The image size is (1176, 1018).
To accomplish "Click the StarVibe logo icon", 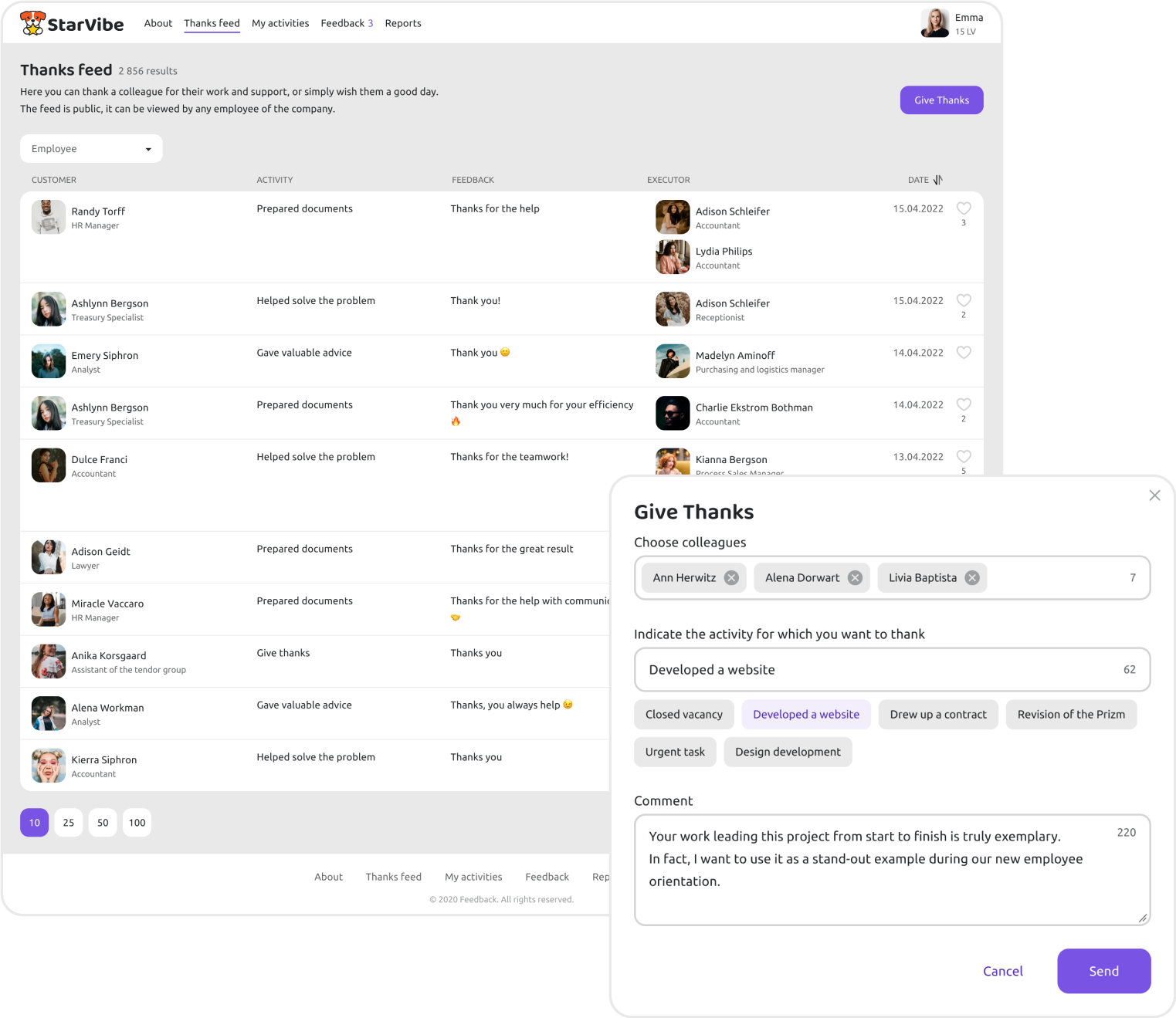I will click(32, 23).
